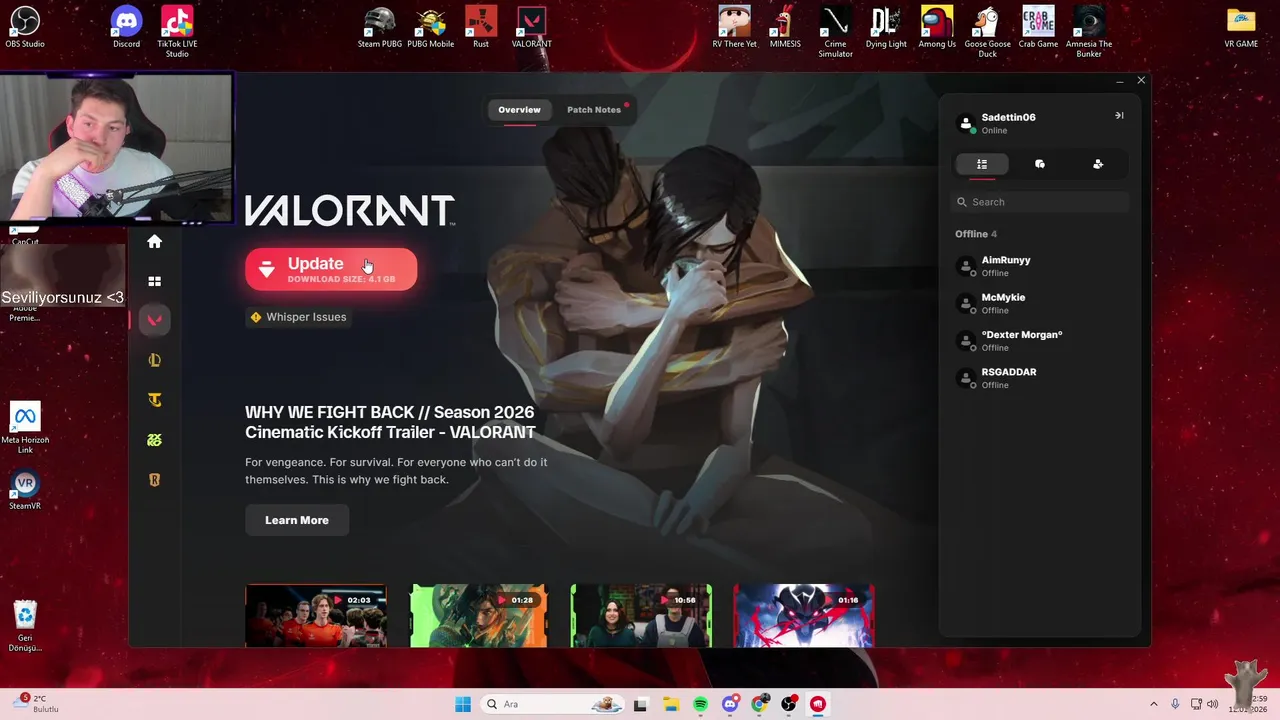Select the Teamfight Tactics sidebar icon
The image size is (1280, 720).
pyautogui.click(x=154, y=400)
